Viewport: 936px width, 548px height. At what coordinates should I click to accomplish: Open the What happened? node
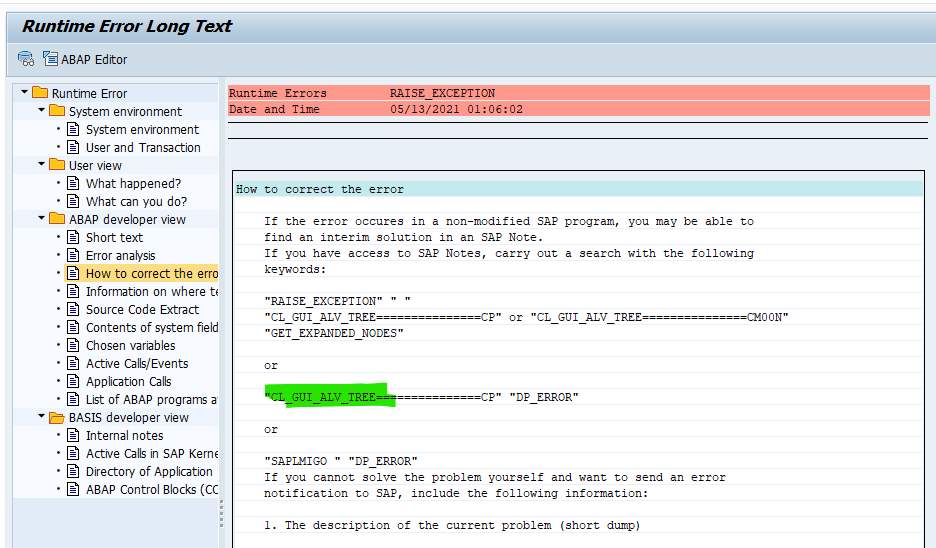(x=133, y=183)
